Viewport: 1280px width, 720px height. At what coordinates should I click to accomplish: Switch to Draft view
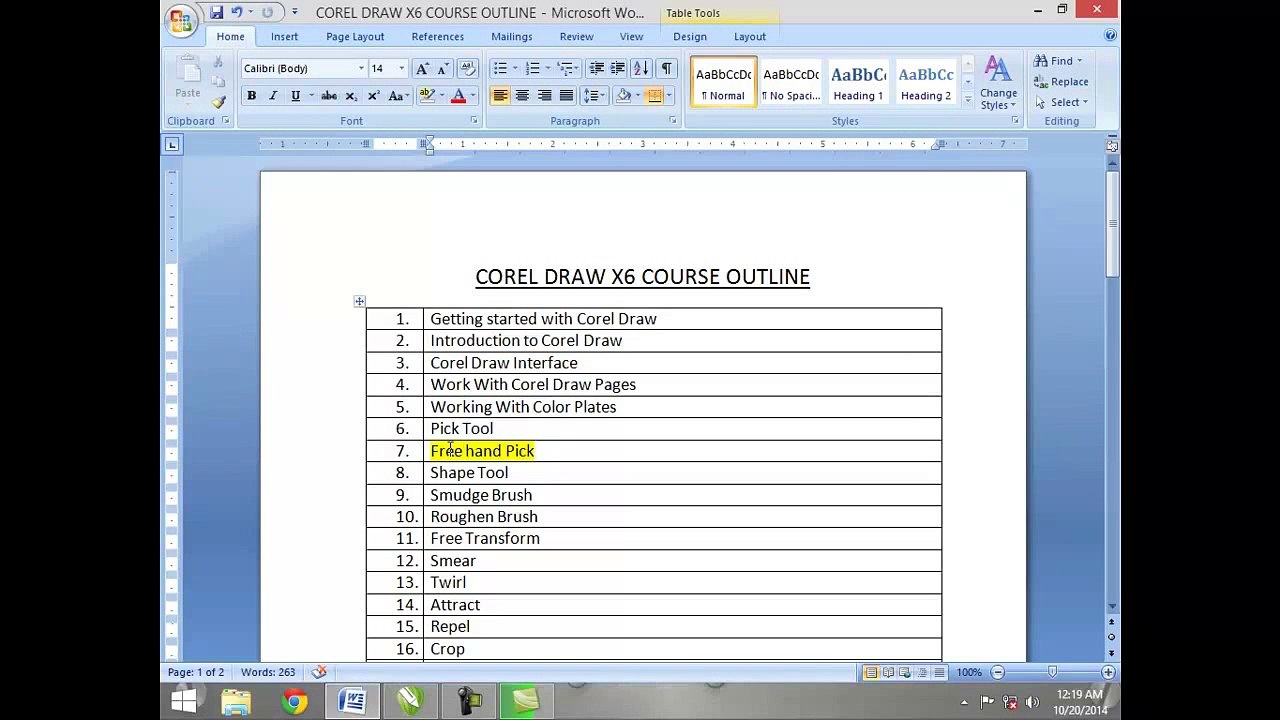pyautogui.click(x=939, y=673)
